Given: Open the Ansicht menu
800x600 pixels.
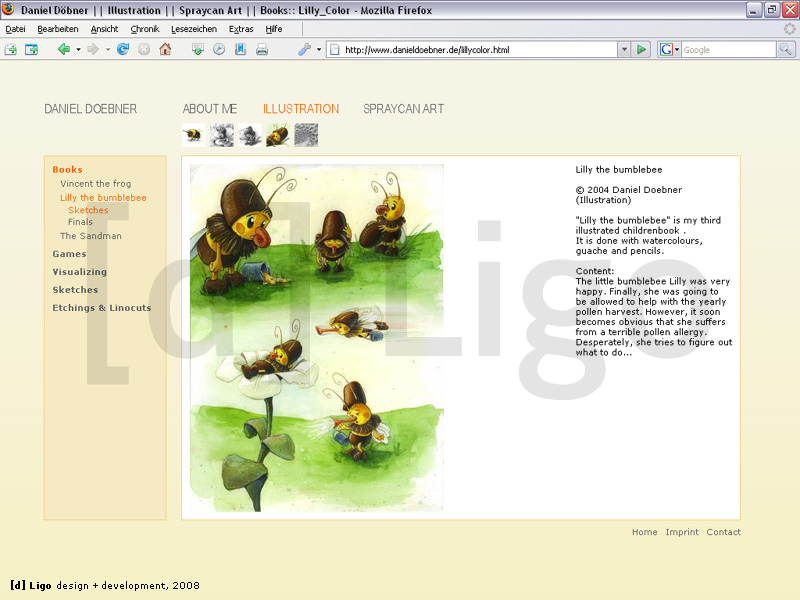Looking at the screenshot, I should [x=105, y=29].
